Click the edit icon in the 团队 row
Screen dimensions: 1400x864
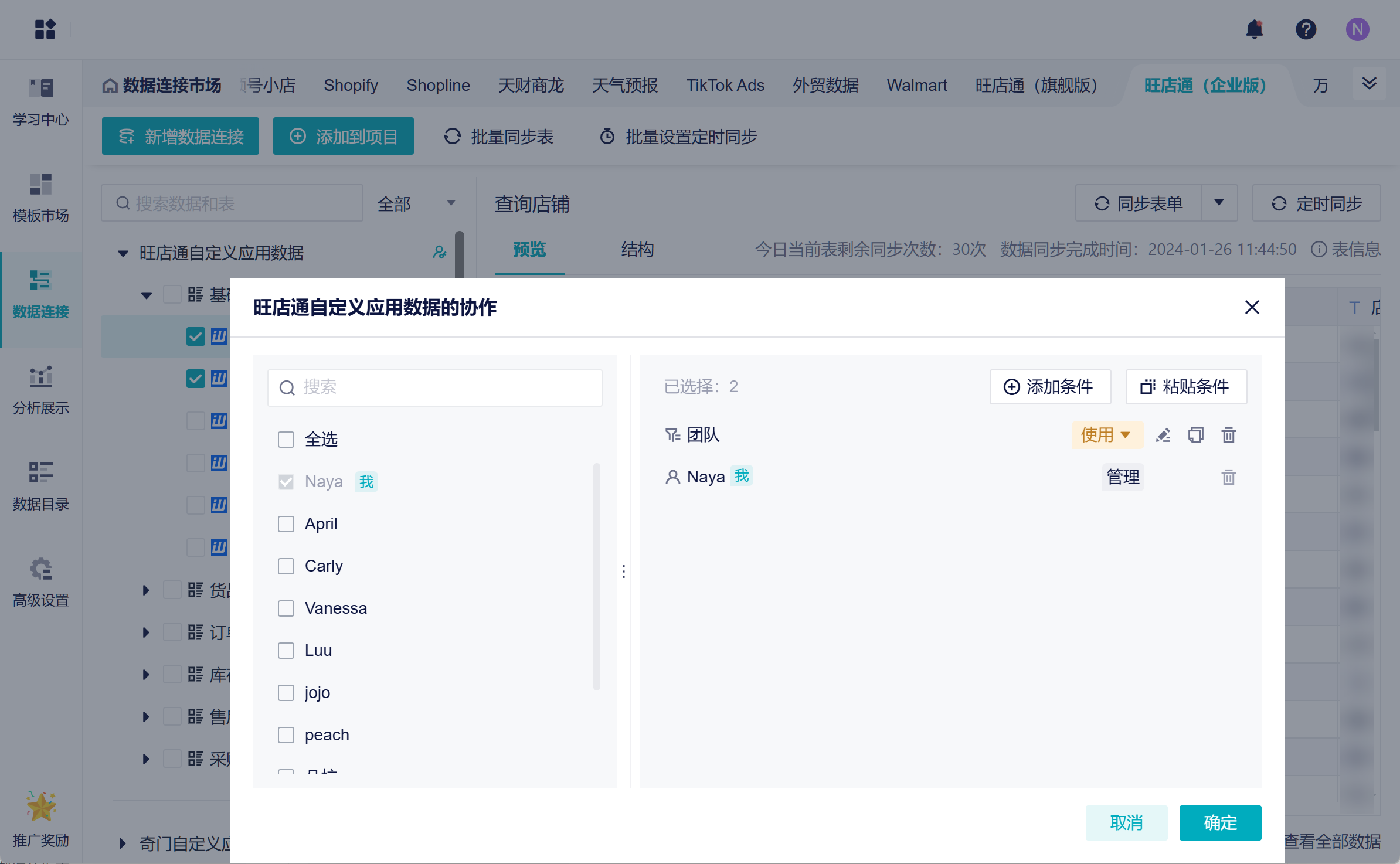tap(1163, 435)
